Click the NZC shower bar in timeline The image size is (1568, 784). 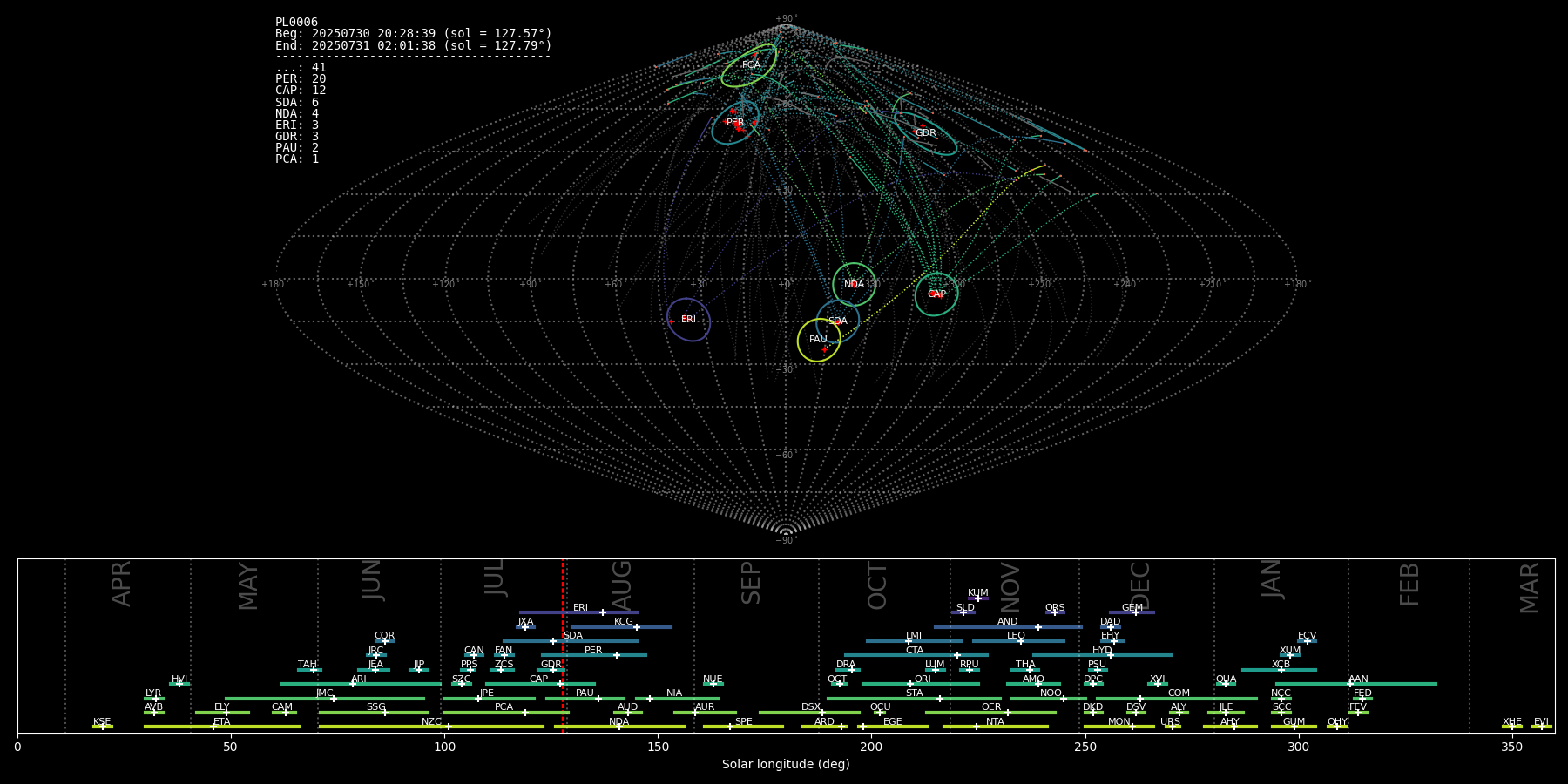(x=431, y=727)
